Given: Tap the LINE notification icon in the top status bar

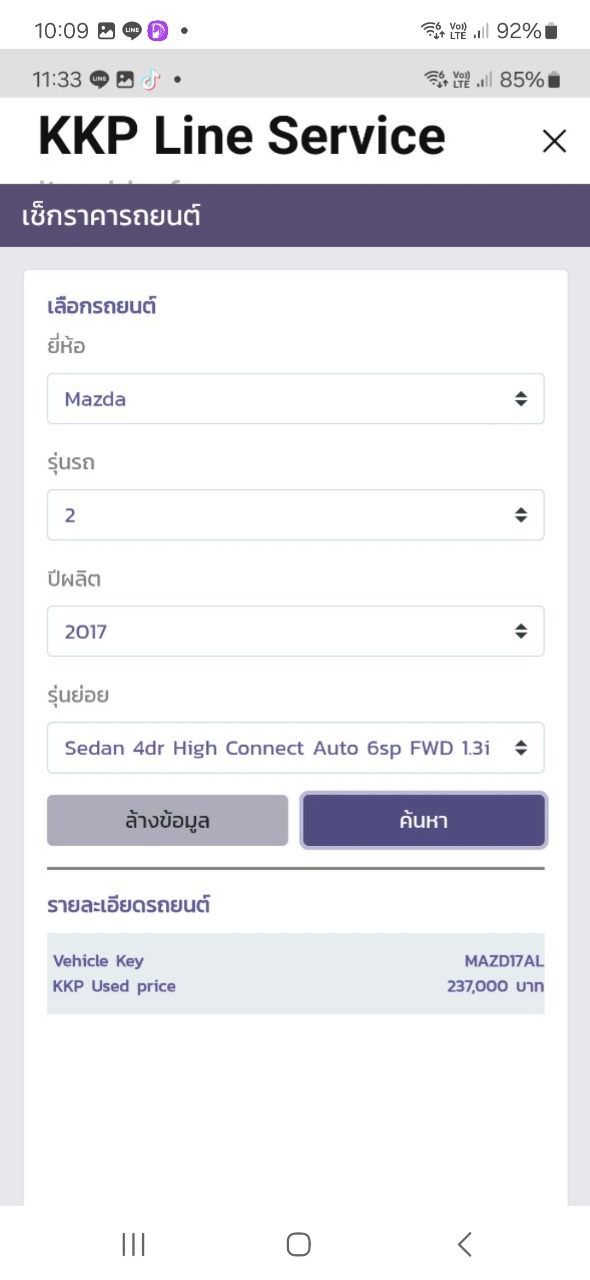Looking at the screenshot, I should pyautogui.click(x=132, y=31).
